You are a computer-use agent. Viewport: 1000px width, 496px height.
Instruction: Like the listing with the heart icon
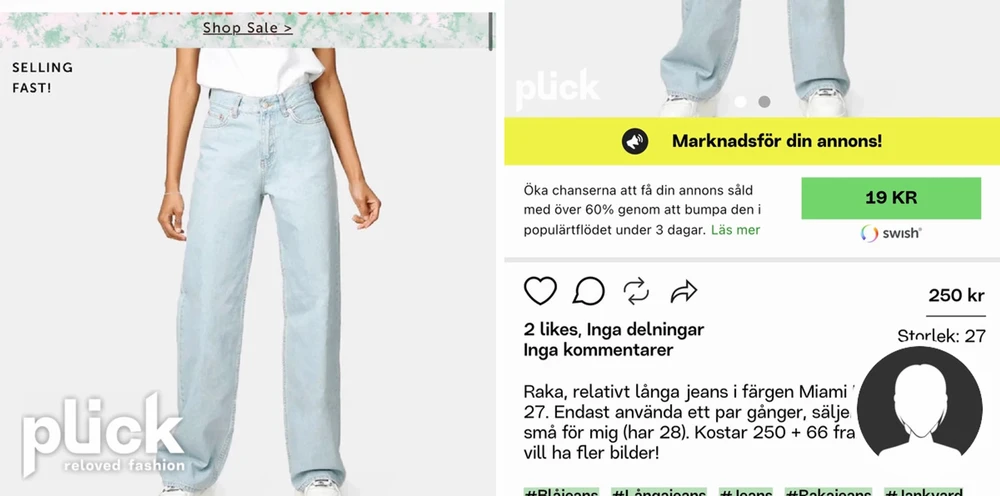click(540, 291)
